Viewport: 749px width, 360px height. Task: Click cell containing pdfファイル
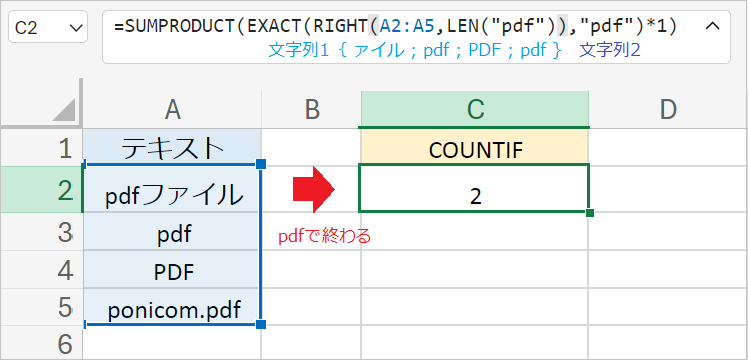point(172,190)
